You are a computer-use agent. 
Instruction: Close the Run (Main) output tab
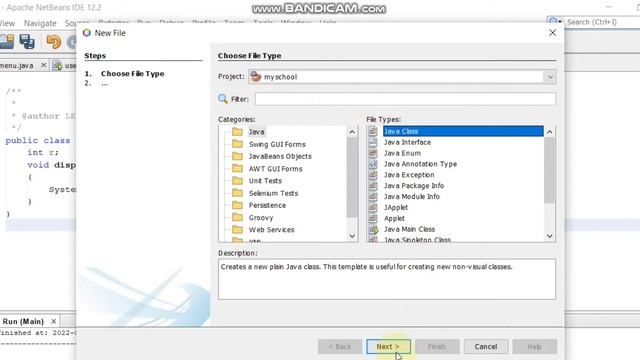point(53,321)
